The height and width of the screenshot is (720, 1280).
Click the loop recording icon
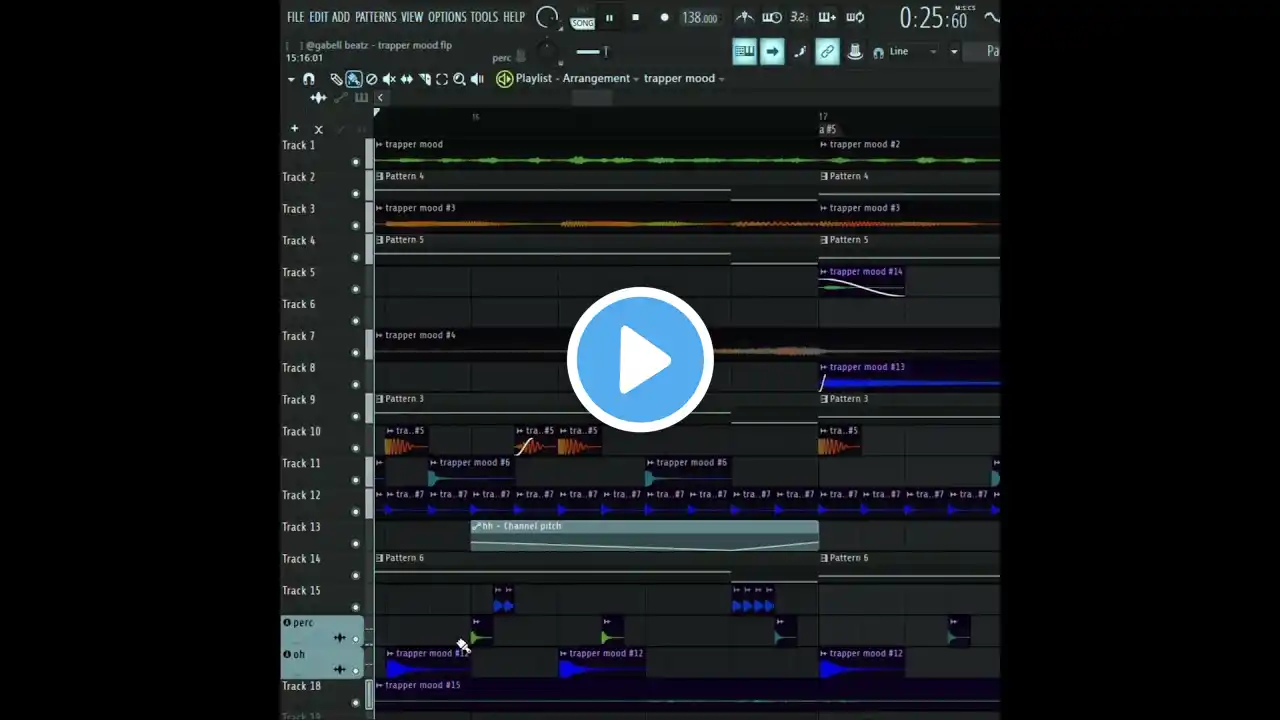(x=855, y=17)
